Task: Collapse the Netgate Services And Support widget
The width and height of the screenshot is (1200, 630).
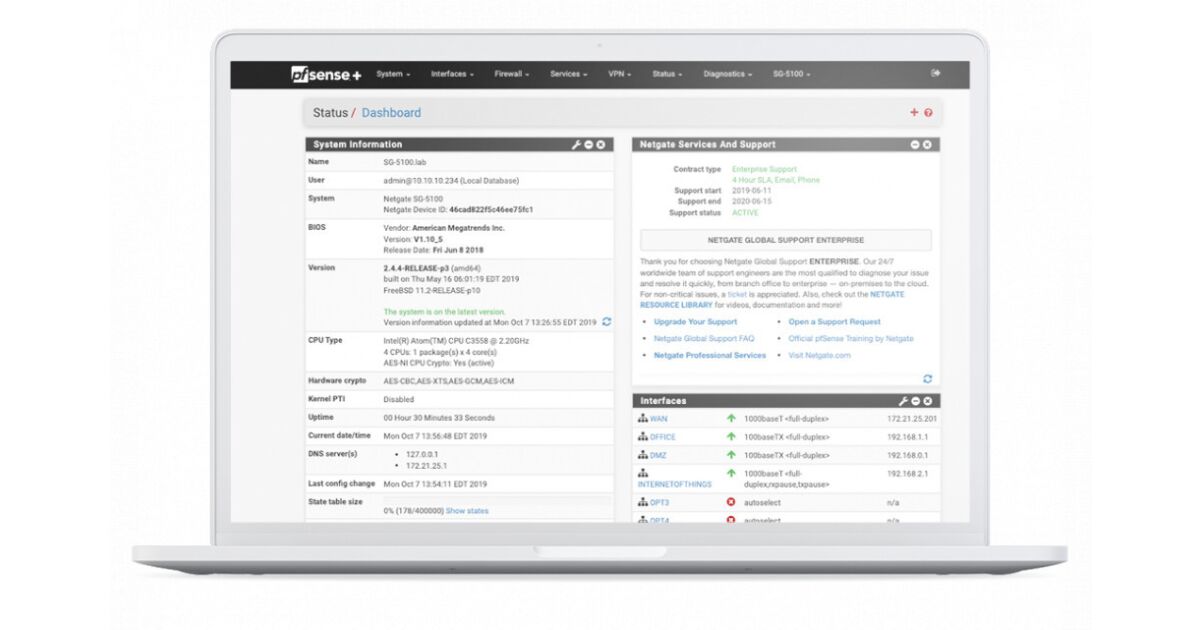Action: (914, 145)
